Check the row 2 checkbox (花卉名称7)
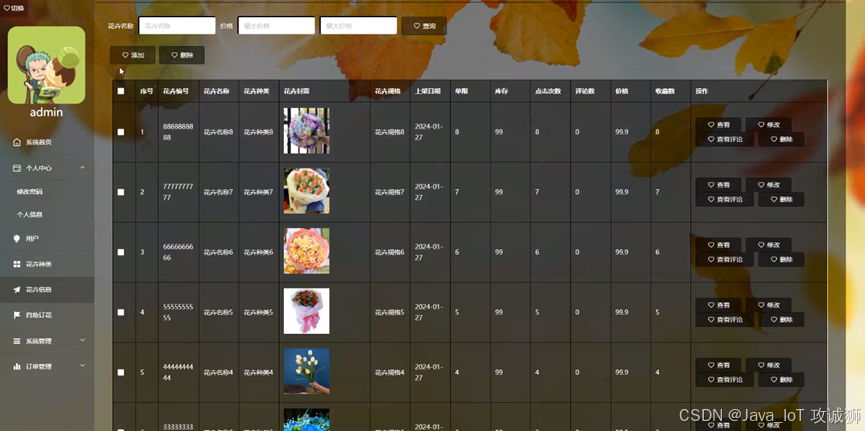The height and width of the screenshot is (431, 865). (121, 192)
